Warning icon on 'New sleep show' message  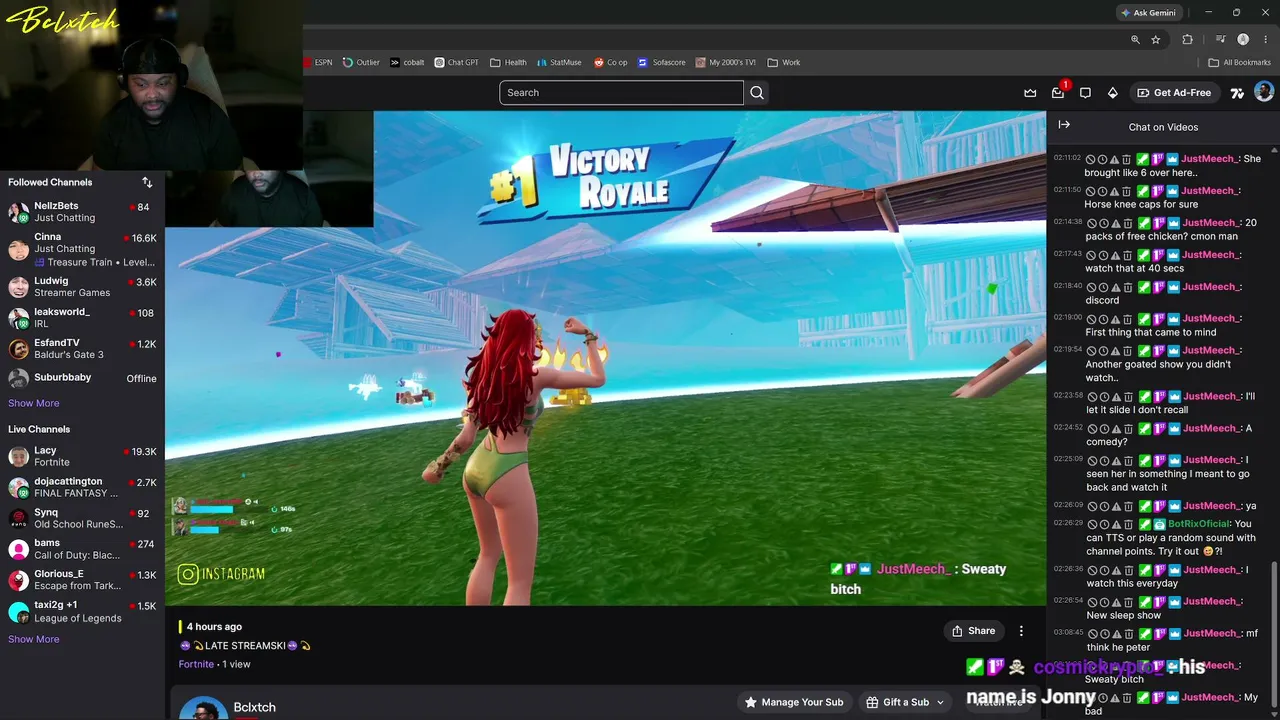[1115, 601]
